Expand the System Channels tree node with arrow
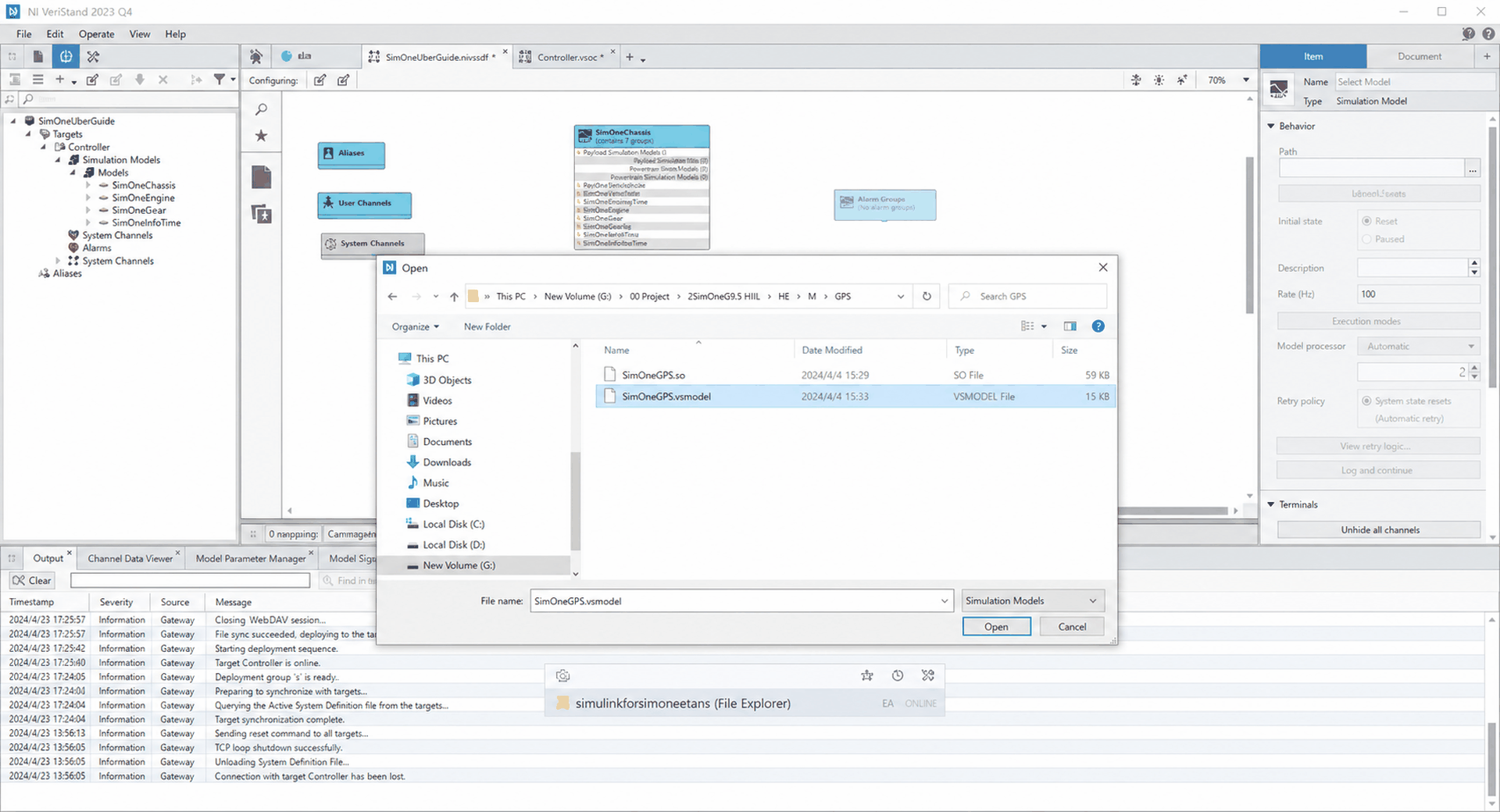The height and width of the screenshot is (812, 1500). coord(58,261)
